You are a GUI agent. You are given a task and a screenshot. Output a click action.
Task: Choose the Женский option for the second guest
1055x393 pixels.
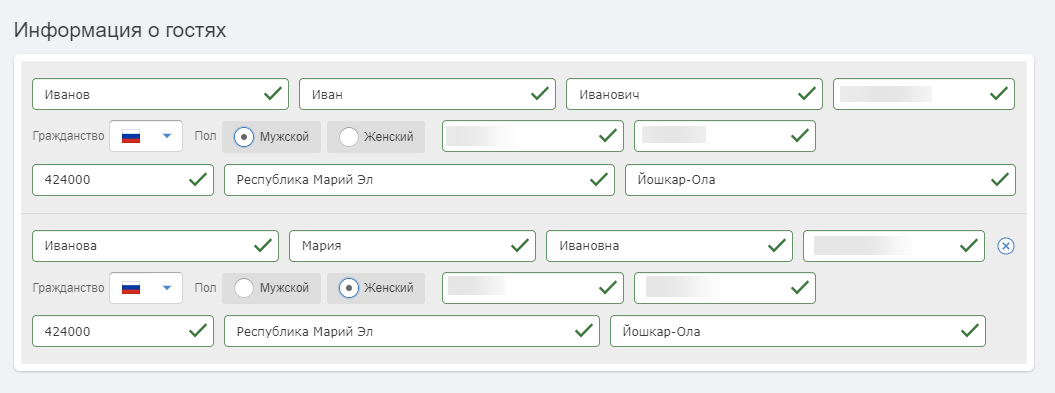point(376,288)
